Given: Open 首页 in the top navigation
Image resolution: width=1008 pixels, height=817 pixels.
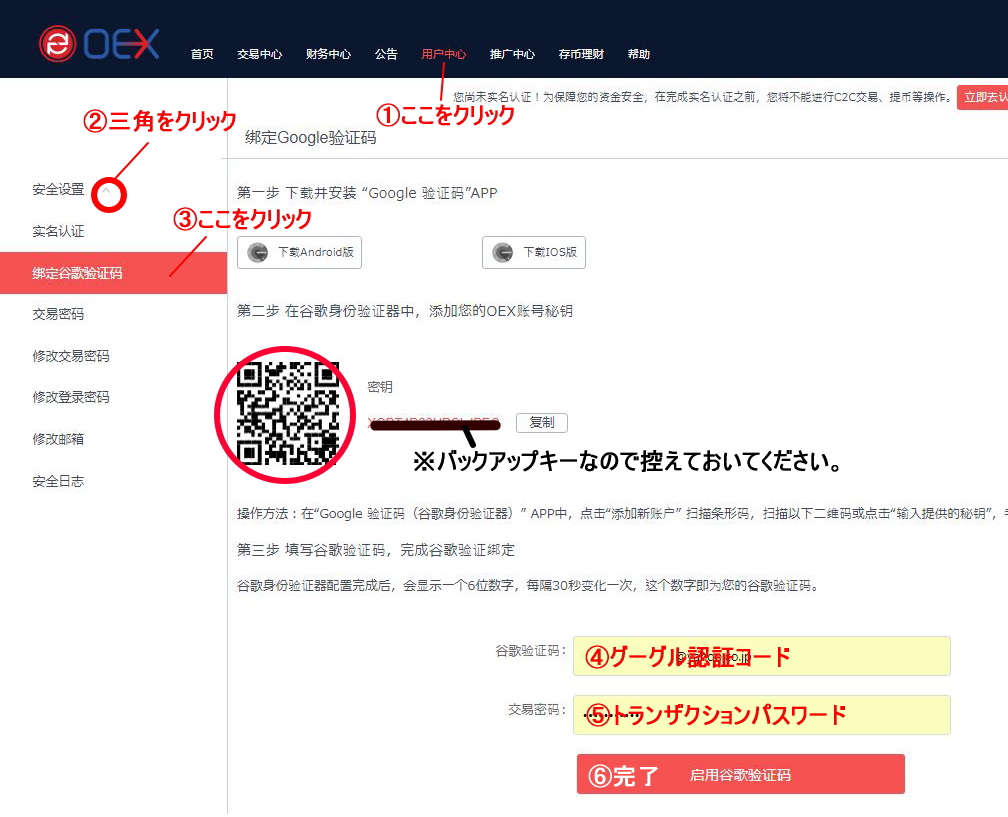Looking at the screenshot, I should [x=202, y=55].
